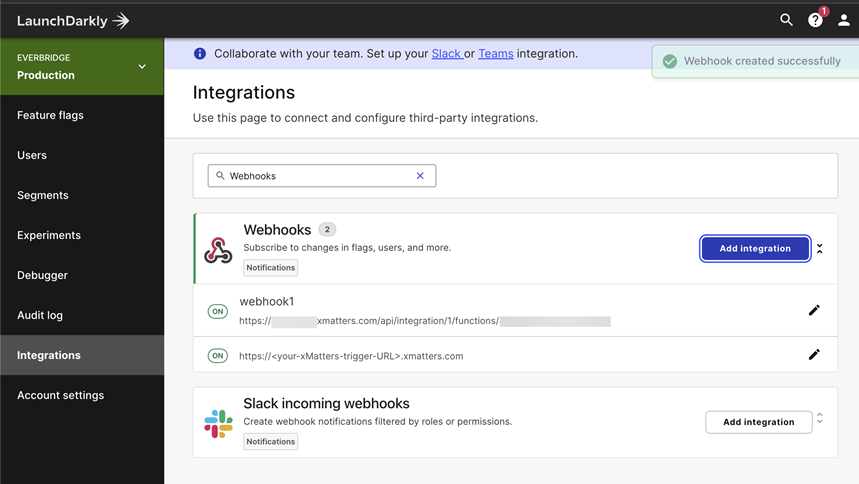View the Audit log
The height and width of the screenshot is (484, 859).
(x=40, y=315)
